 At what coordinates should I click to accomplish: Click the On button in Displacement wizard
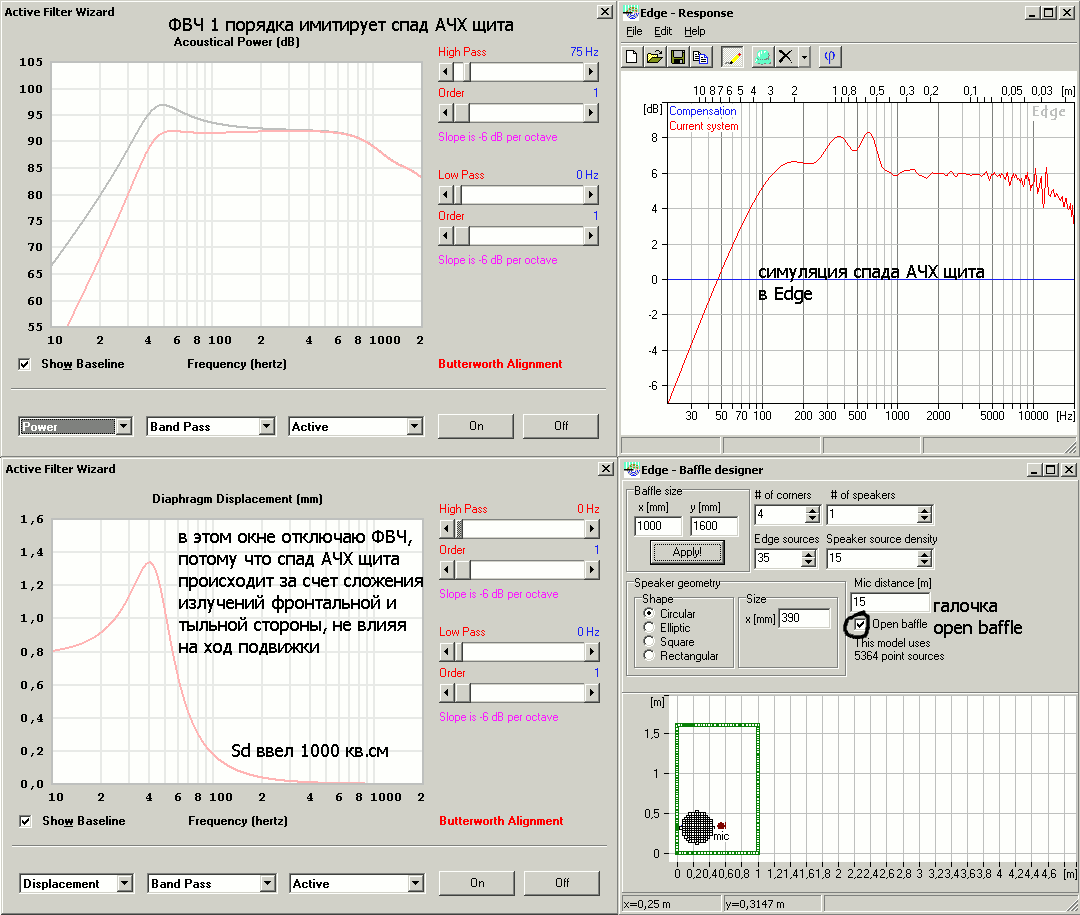point(477,883)
